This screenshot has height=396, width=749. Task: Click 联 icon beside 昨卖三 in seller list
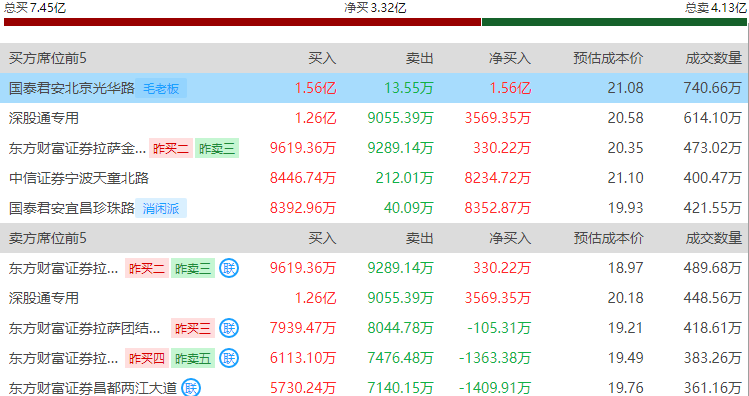pyautogui.click(x=229, y=268)
